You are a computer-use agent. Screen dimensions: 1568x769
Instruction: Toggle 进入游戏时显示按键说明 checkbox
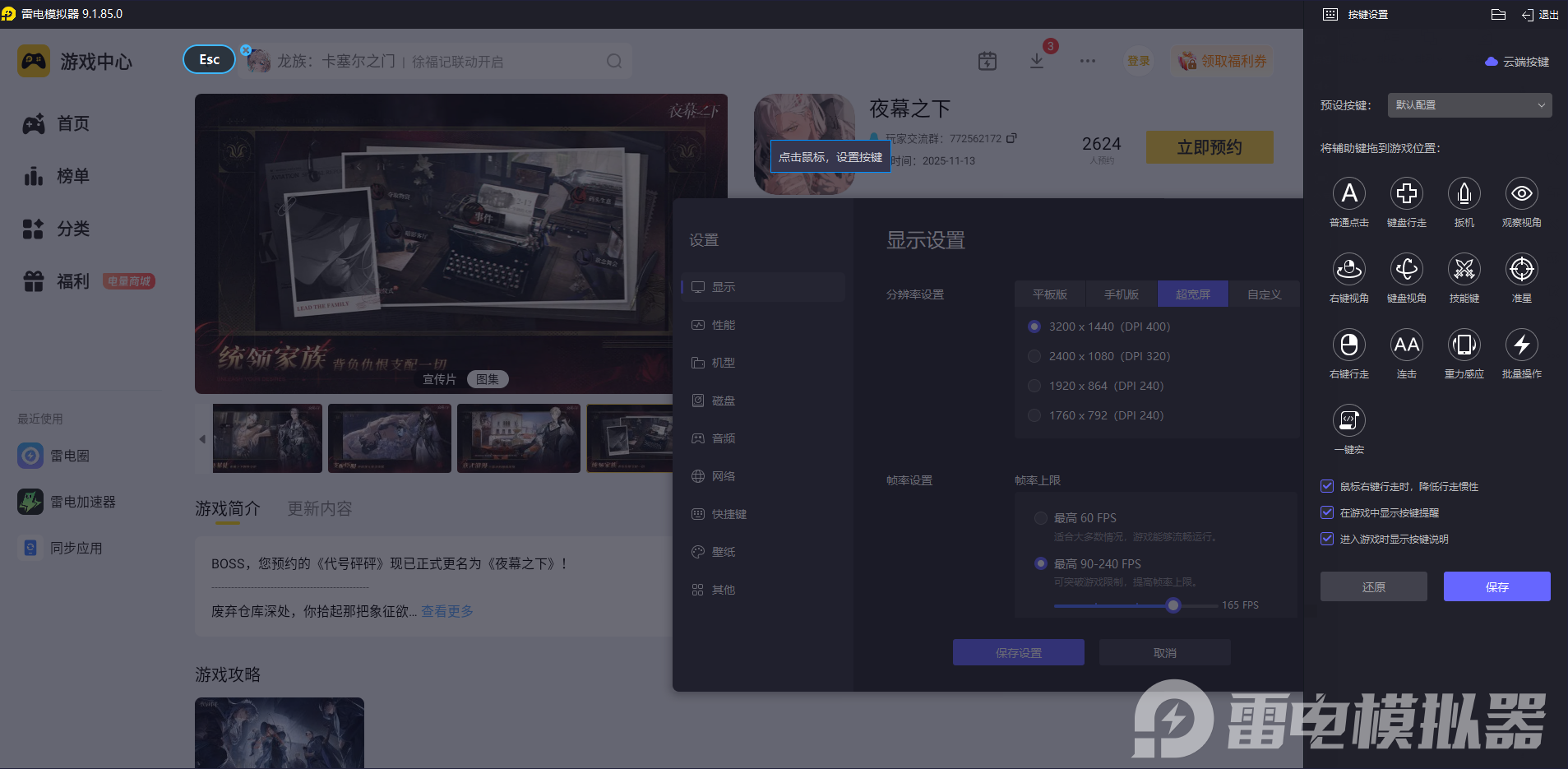point(1326,539)
